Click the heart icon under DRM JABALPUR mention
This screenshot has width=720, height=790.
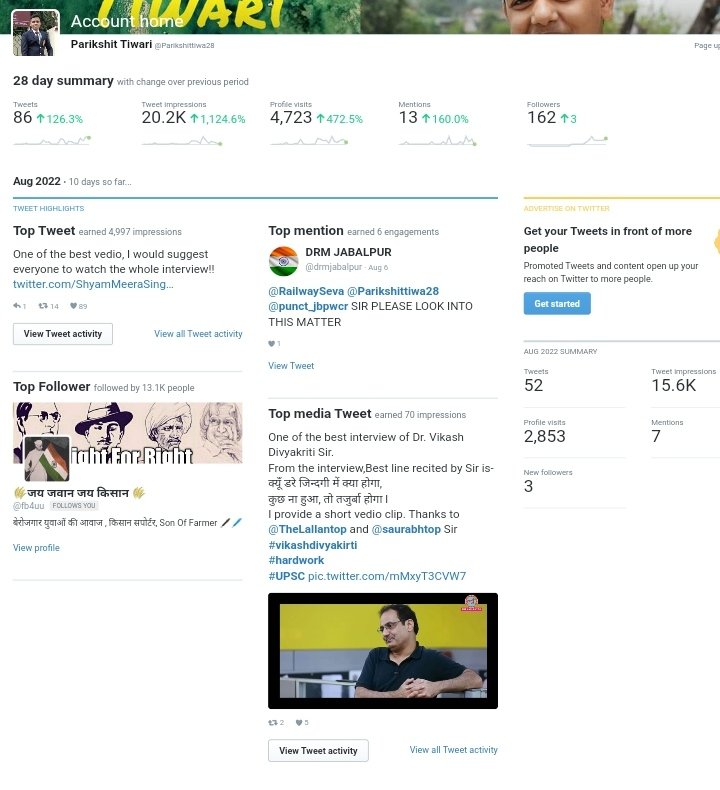tap(272, 344)
